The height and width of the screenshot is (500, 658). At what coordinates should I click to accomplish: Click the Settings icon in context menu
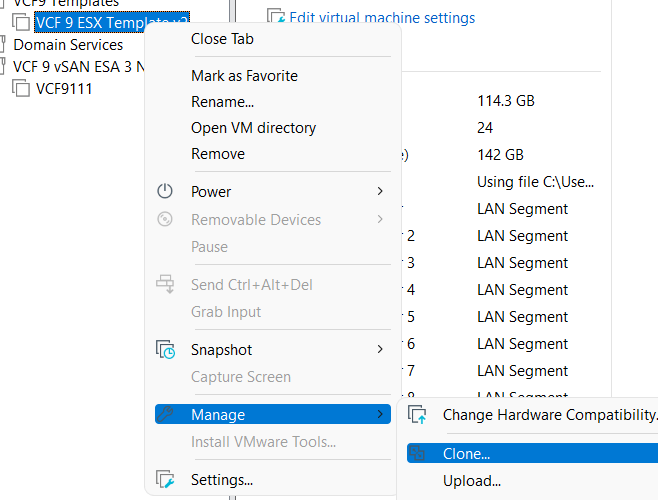click(x=166, y=480)
